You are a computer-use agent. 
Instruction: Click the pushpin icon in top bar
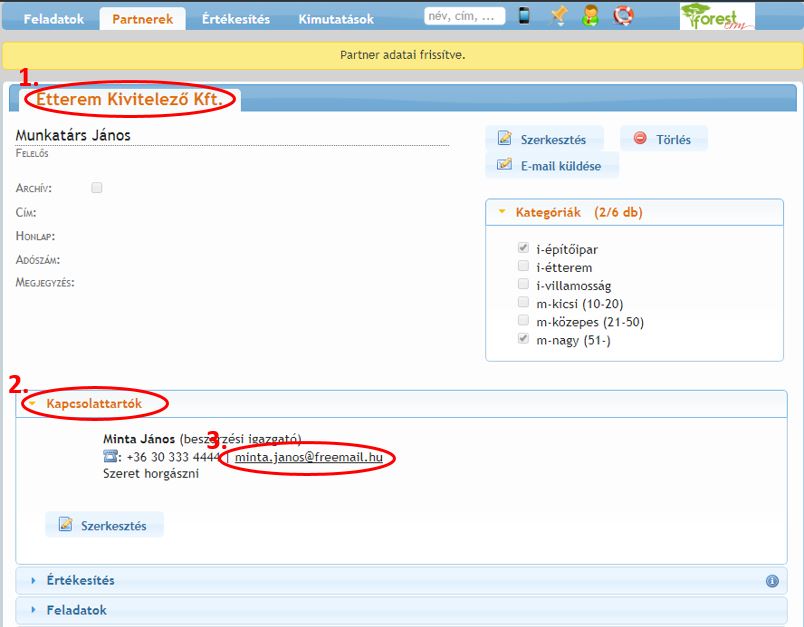pos(558,16)
